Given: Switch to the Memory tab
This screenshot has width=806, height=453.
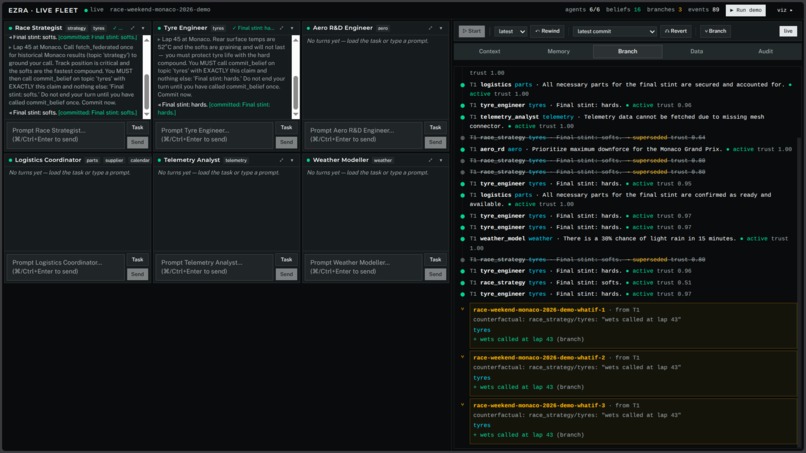Looking at the screenshot, I should click(x=558, y=51).
